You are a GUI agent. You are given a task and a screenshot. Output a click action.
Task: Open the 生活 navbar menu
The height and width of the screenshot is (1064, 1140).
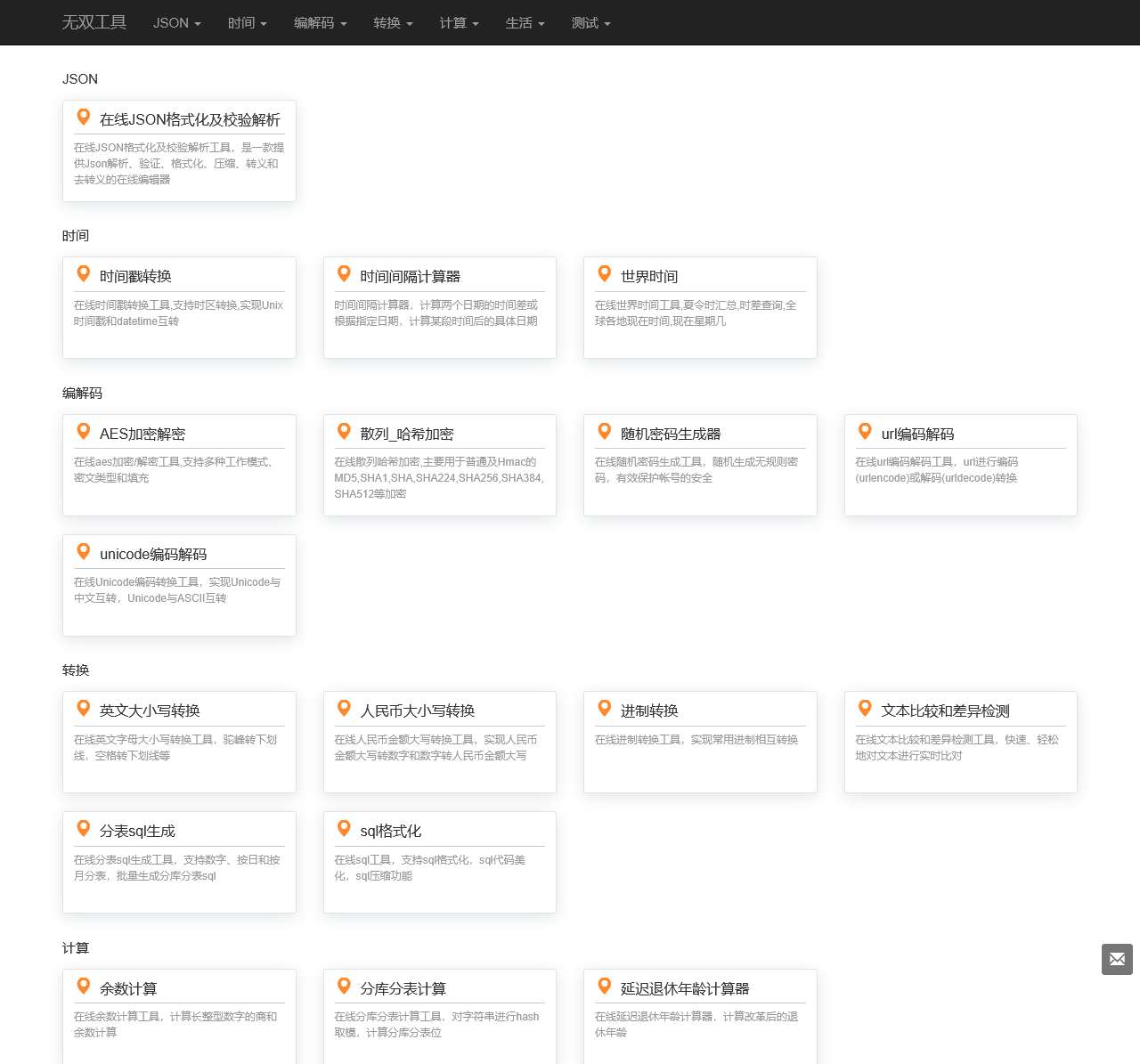click(525, 22)
